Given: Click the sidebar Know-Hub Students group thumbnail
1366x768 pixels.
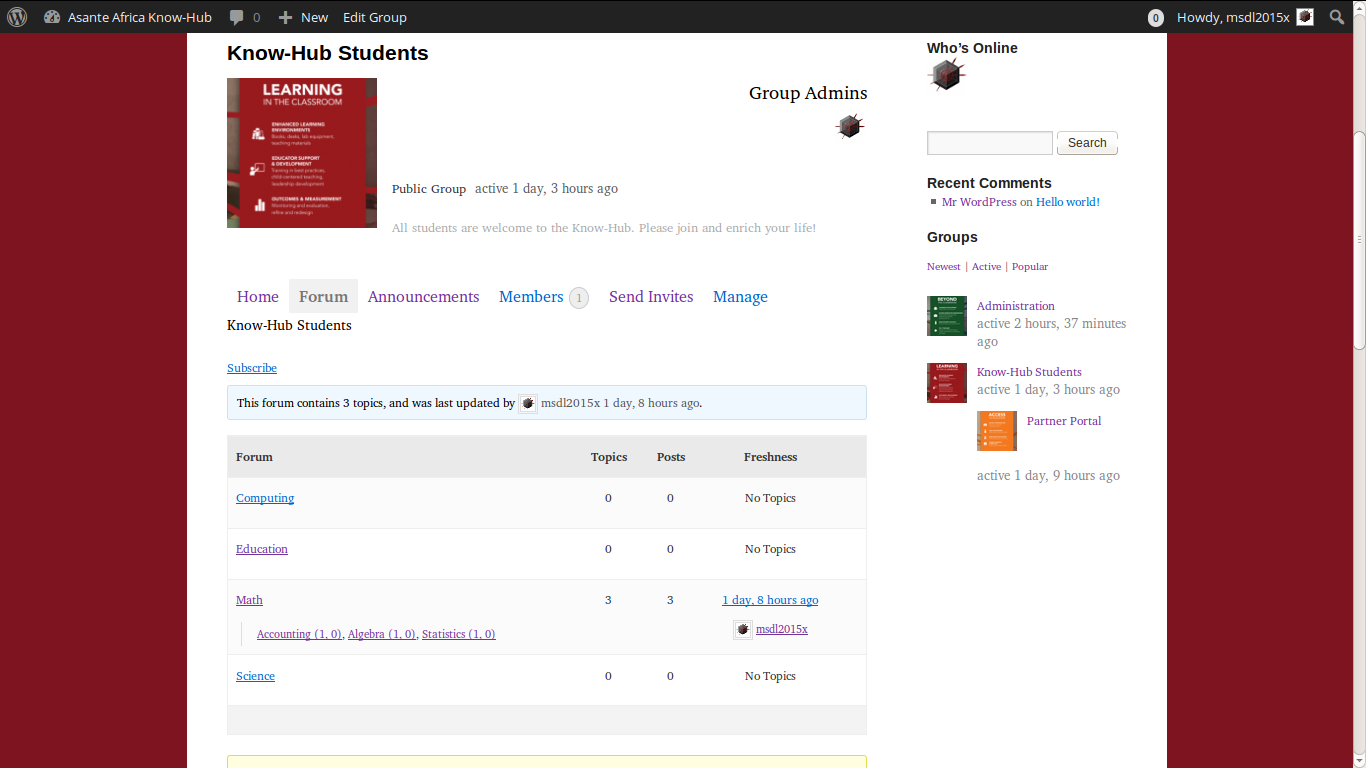Looking at the screenshot, I should pyautogui.click(x=947, y=383).
